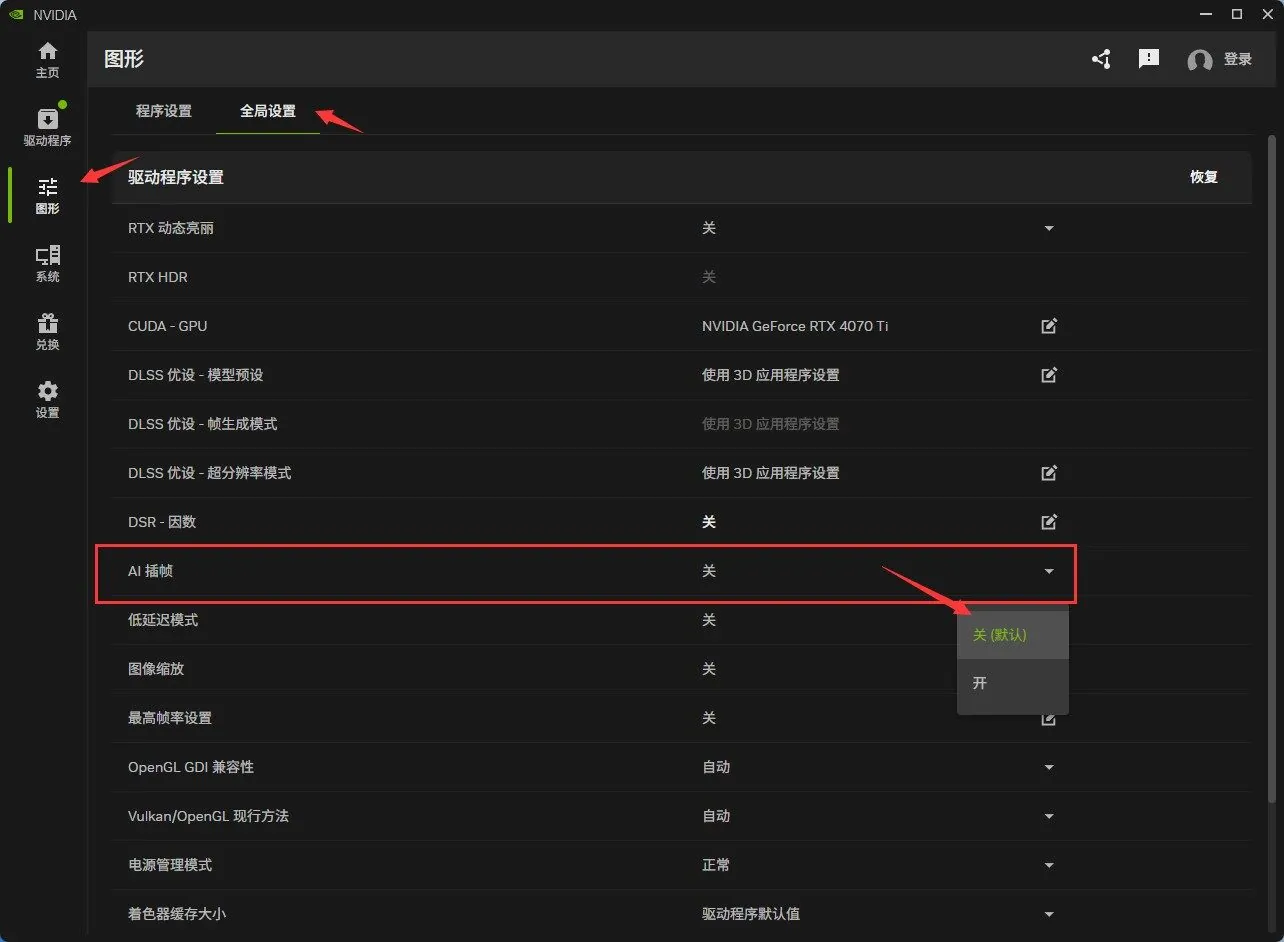Edit DLSS 优设 - 模型预设 setting
This screenshot has width=1284, height=942.
click(x=1049, y=375)
